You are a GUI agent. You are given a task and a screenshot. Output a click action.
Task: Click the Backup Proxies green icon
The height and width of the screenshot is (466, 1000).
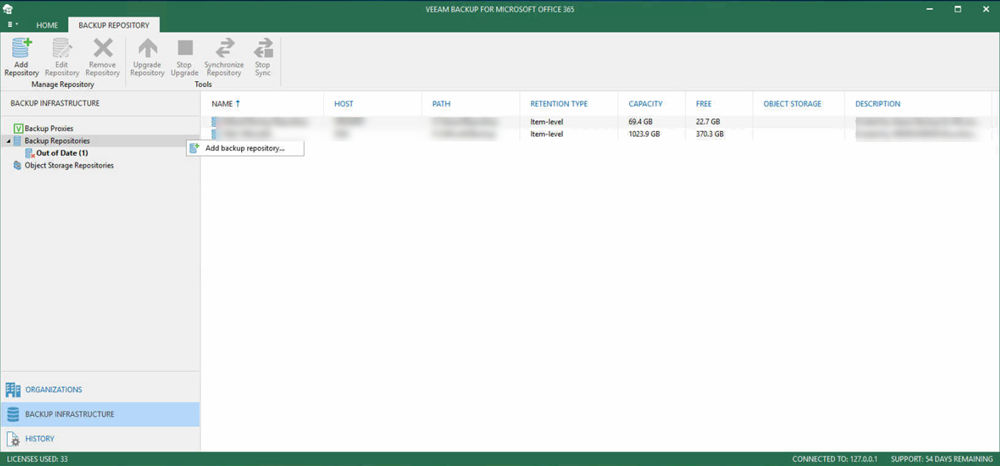click(18, 129)
